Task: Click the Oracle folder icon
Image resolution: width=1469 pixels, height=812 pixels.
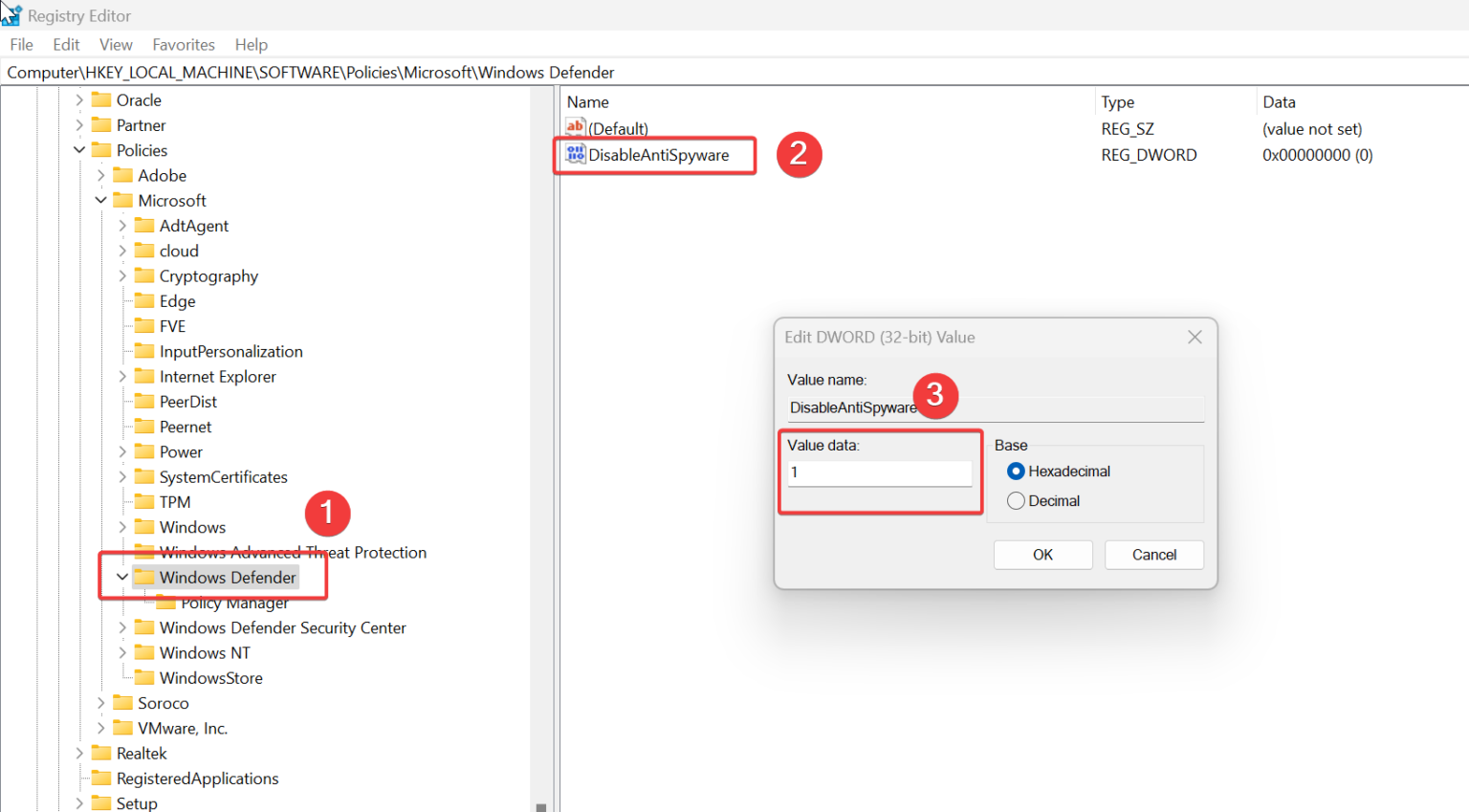Action: [x=101, y=99]
